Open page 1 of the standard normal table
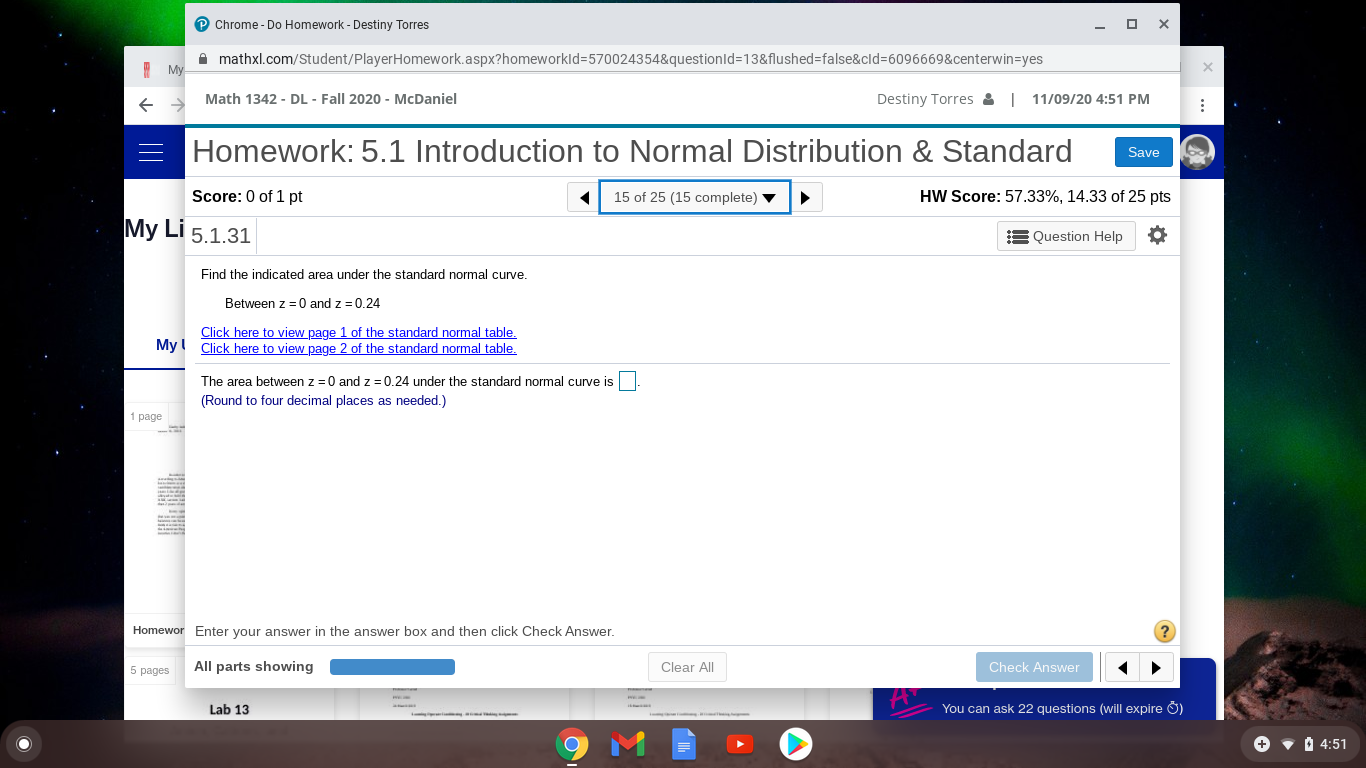1366x768 pixels. pyautogui.click(x=359, y=332)
